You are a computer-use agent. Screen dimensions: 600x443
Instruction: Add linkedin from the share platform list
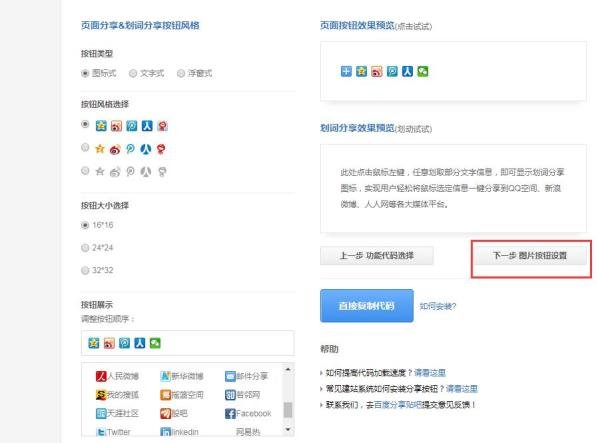tap(179, 432)
